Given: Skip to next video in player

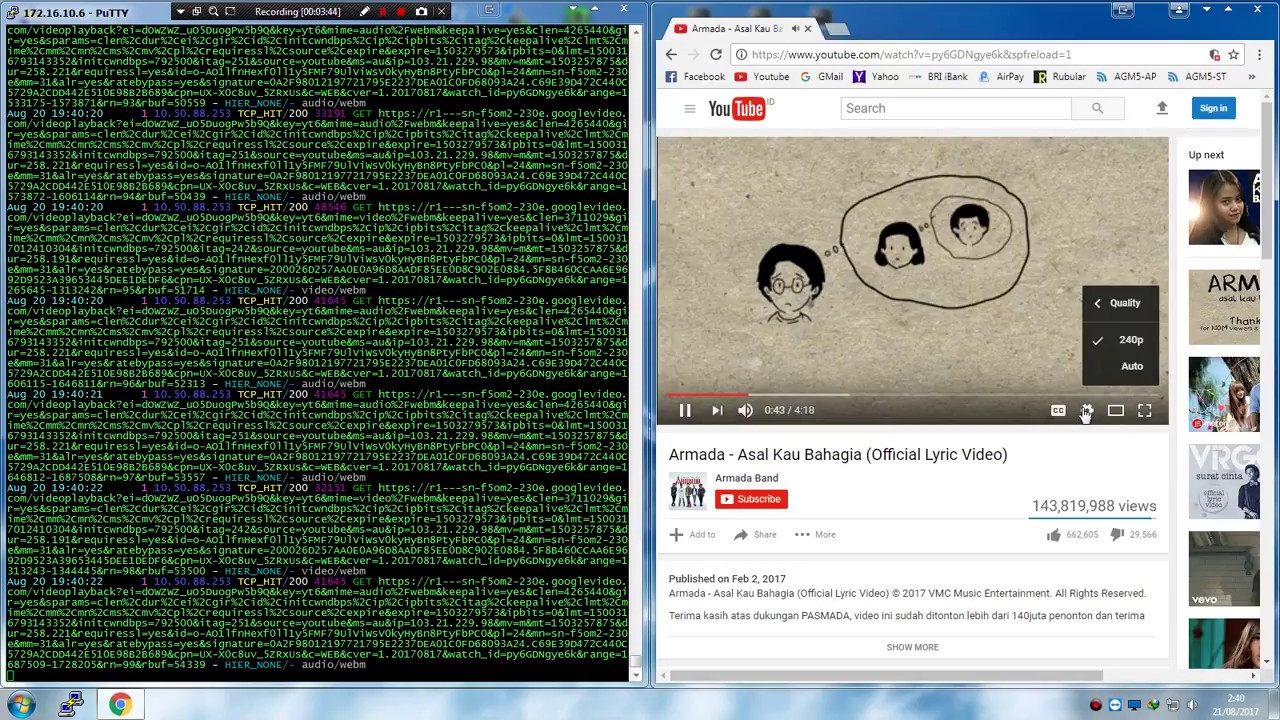Looking at the screenshot, I should coord(717,410).
